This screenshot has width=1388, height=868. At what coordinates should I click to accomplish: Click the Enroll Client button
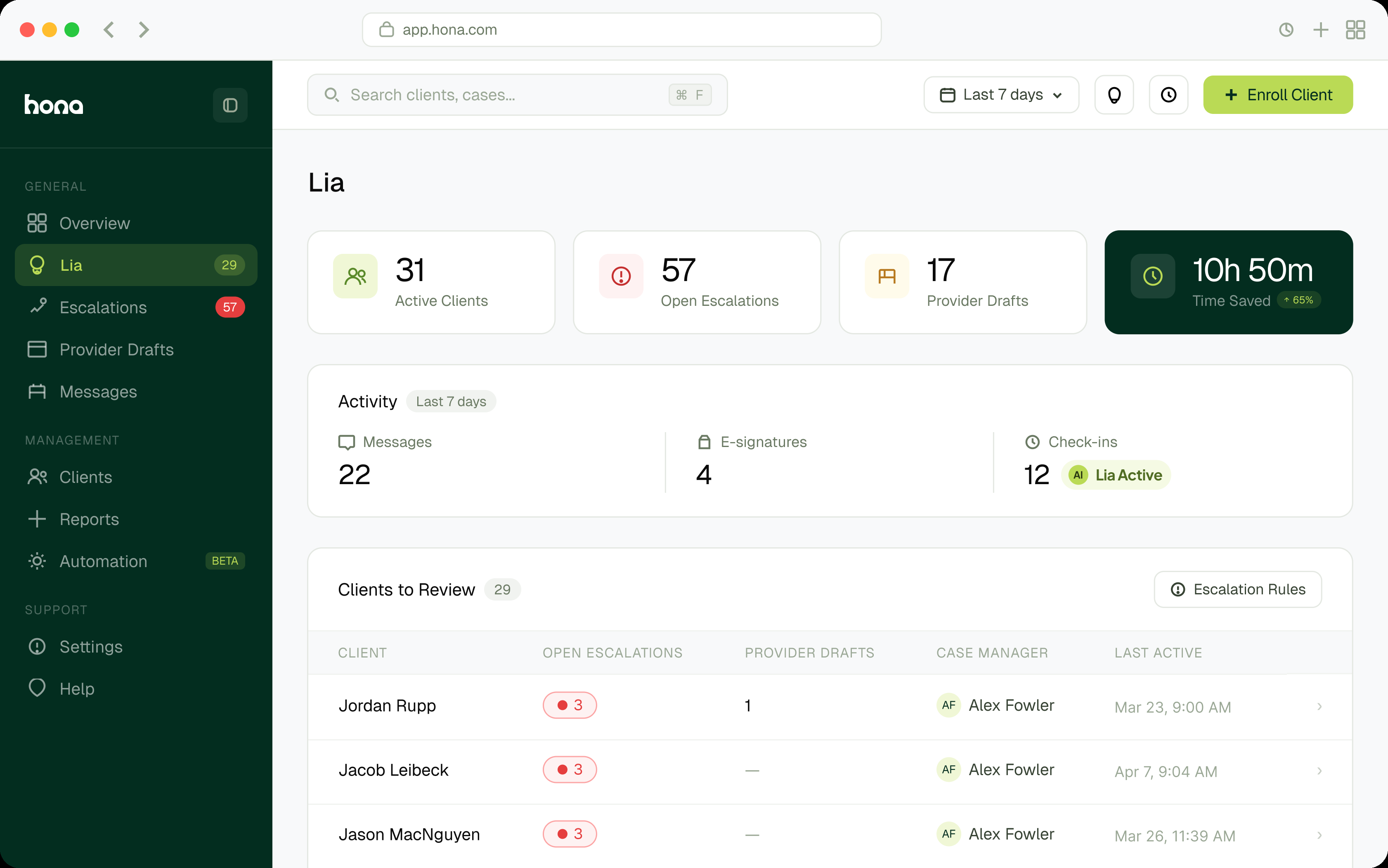coord(1278,95)
